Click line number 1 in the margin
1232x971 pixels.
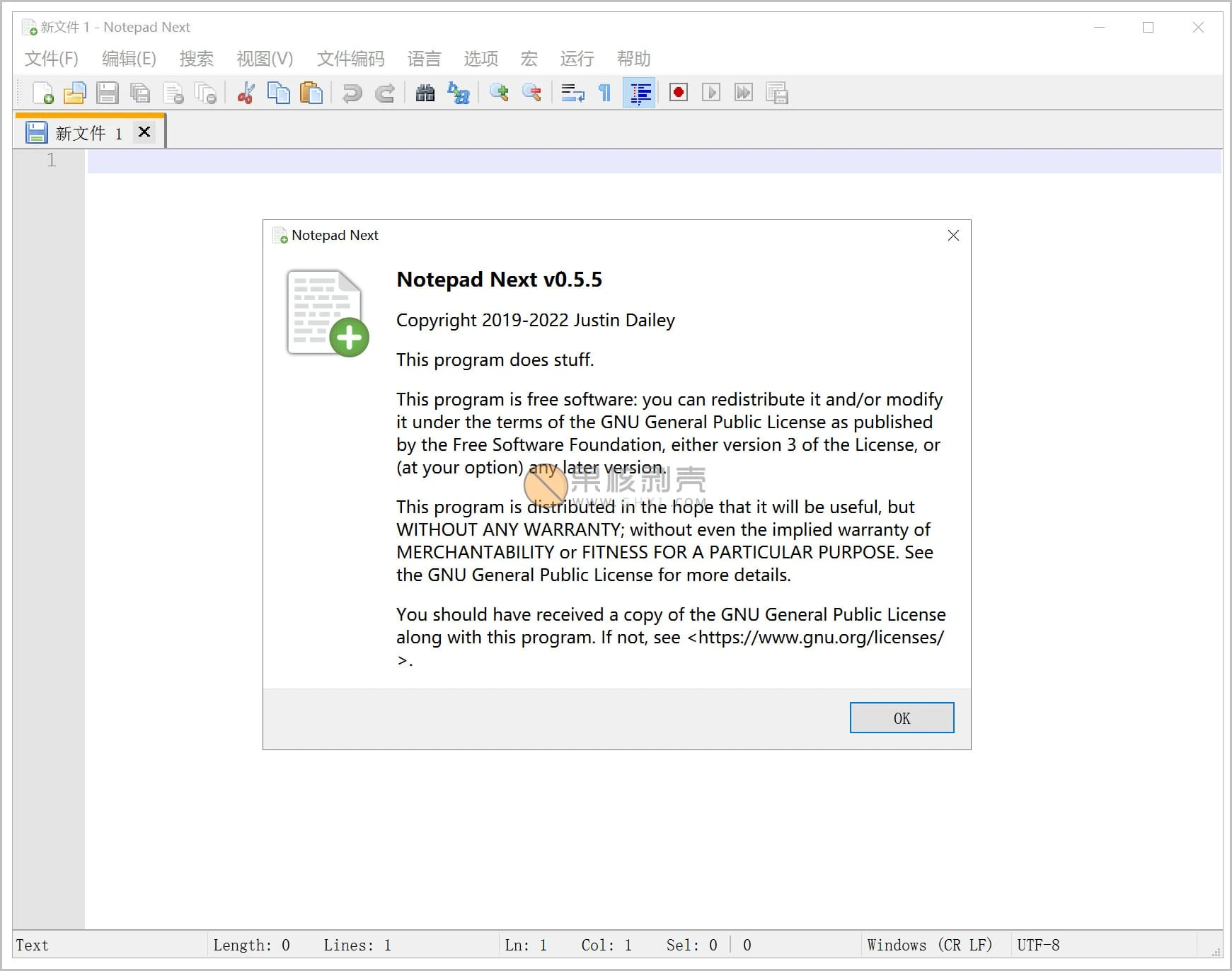tap(51, 160)
